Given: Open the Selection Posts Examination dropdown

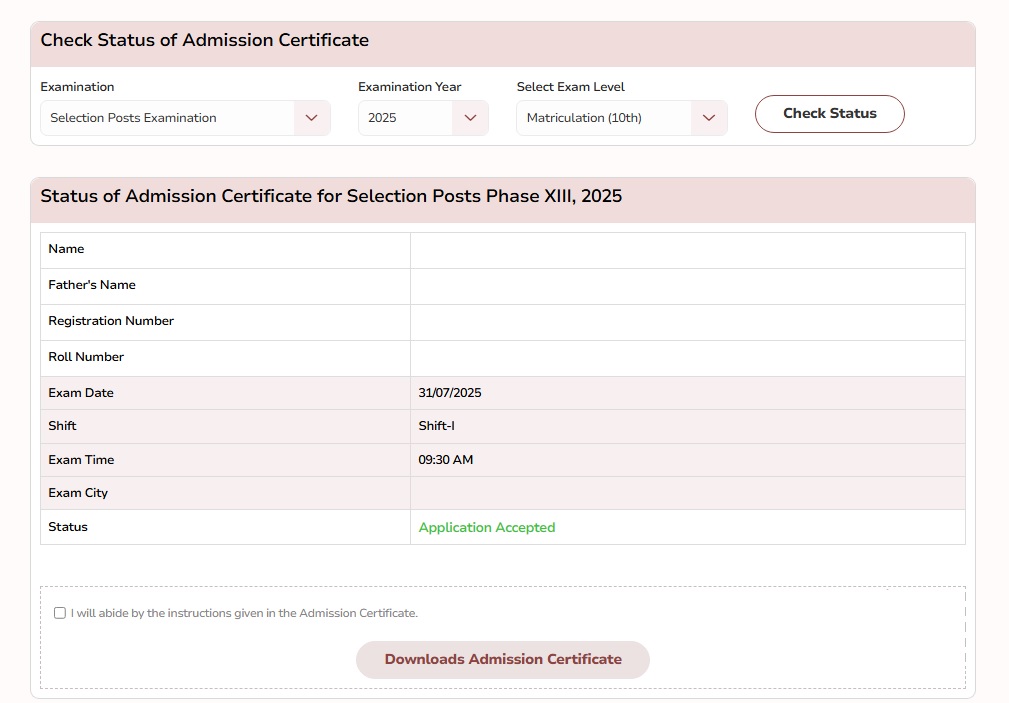Looking at the screenshot, I should (x=168, y=118).
